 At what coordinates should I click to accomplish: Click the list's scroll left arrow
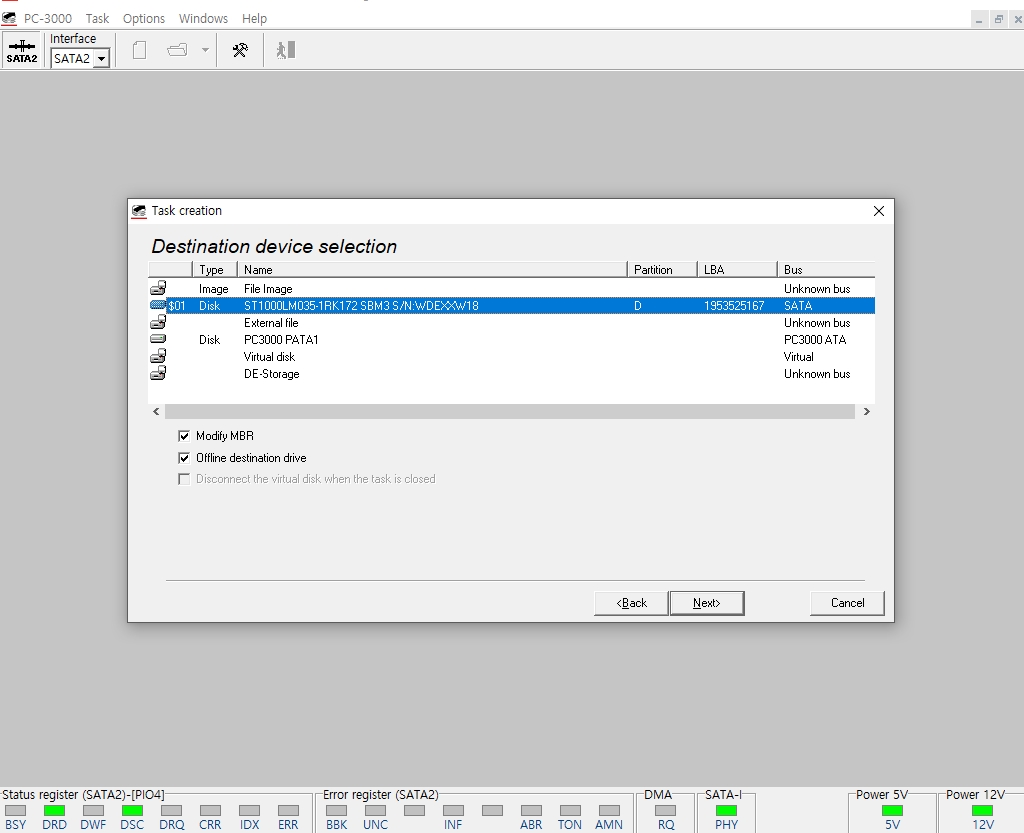pyautogui.click(x=156, y=411)
